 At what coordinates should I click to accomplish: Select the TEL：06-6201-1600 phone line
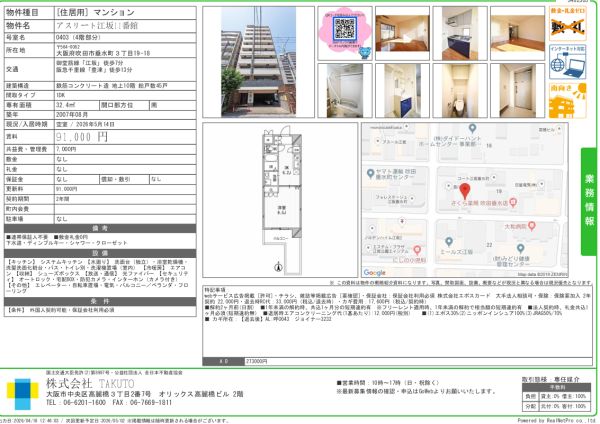(76, 403)
